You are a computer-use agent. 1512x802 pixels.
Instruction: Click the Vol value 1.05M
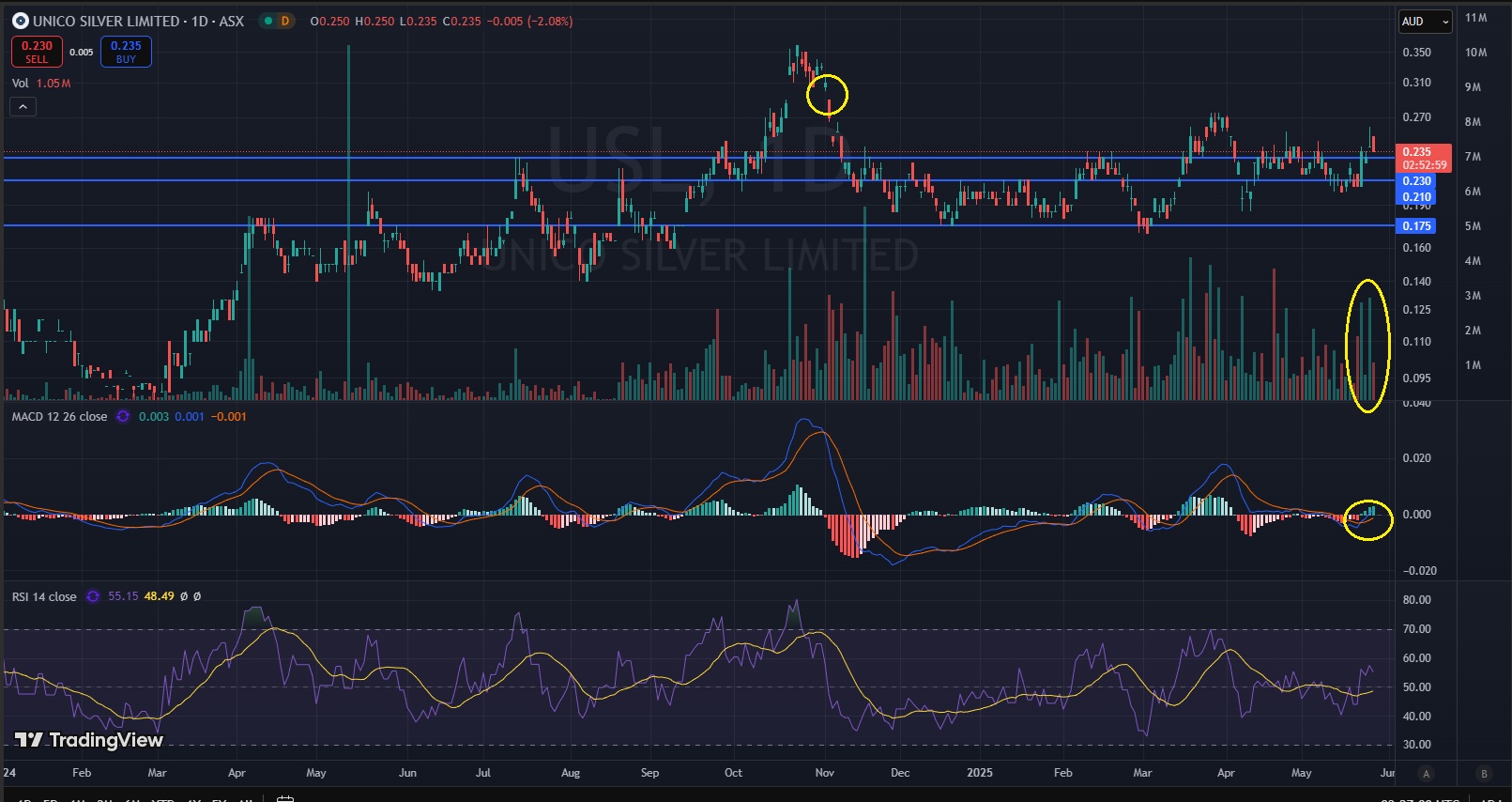coord(53,84)
